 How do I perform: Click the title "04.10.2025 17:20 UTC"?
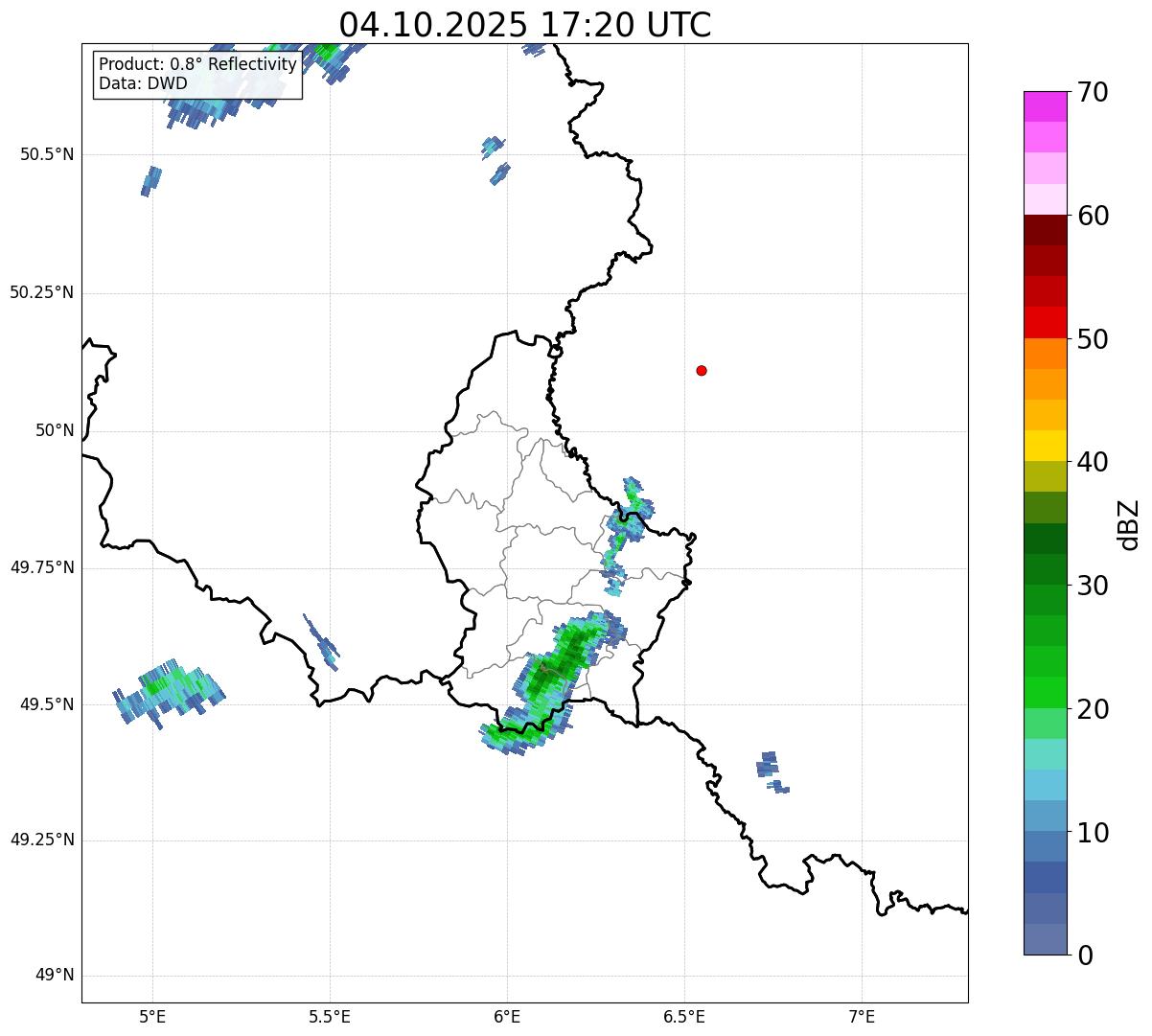525,25
